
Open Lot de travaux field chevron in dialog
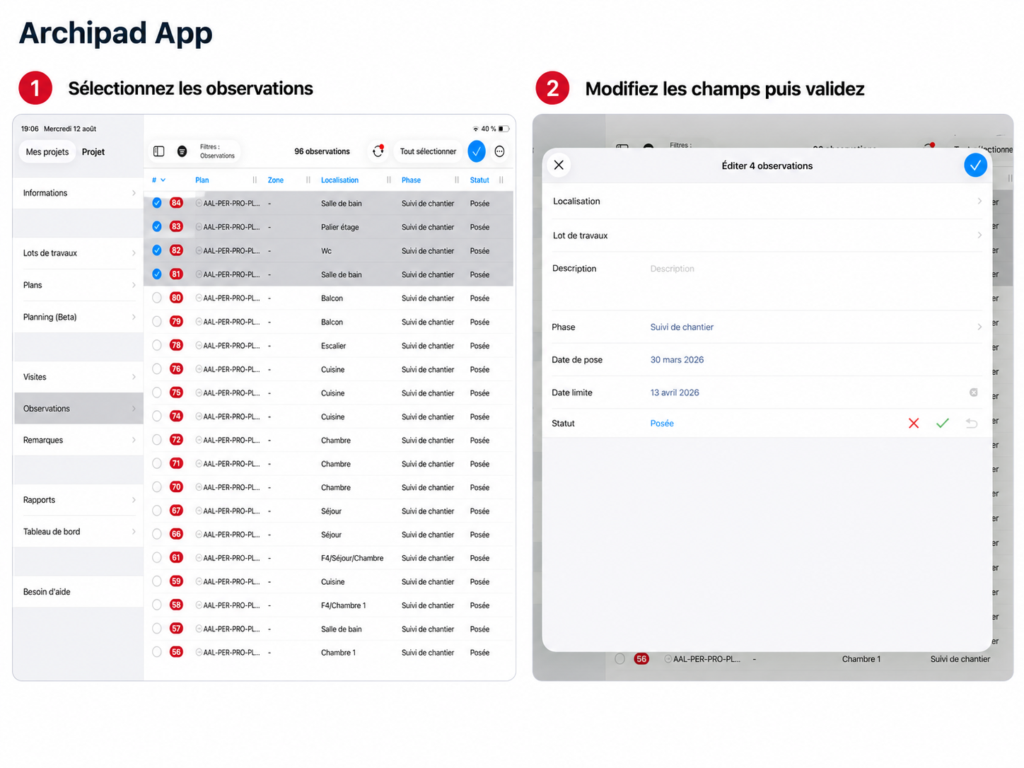point(979,235)
